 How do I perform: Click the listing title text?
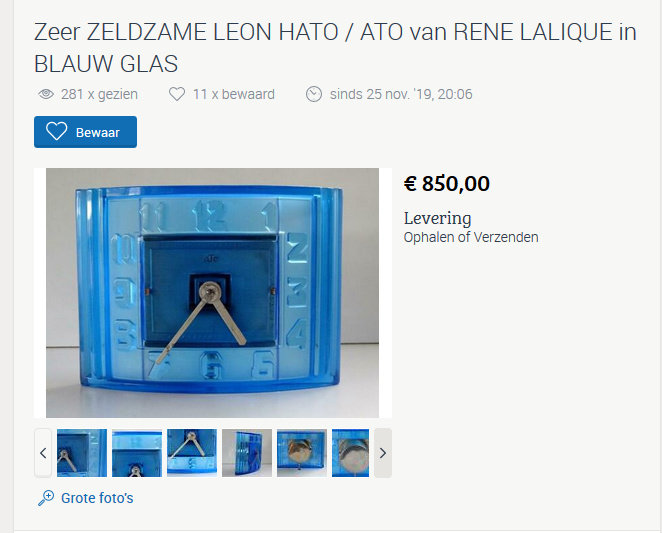[x=335, y=48]
